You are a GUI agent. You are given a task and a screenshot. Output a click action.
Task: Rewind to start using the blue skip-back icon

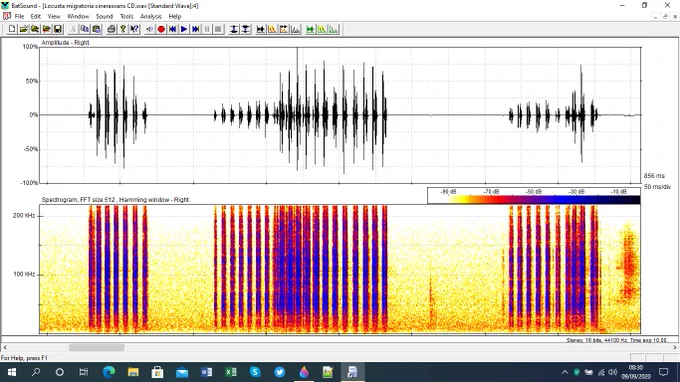pyautogui.click(x=173, y=29)
